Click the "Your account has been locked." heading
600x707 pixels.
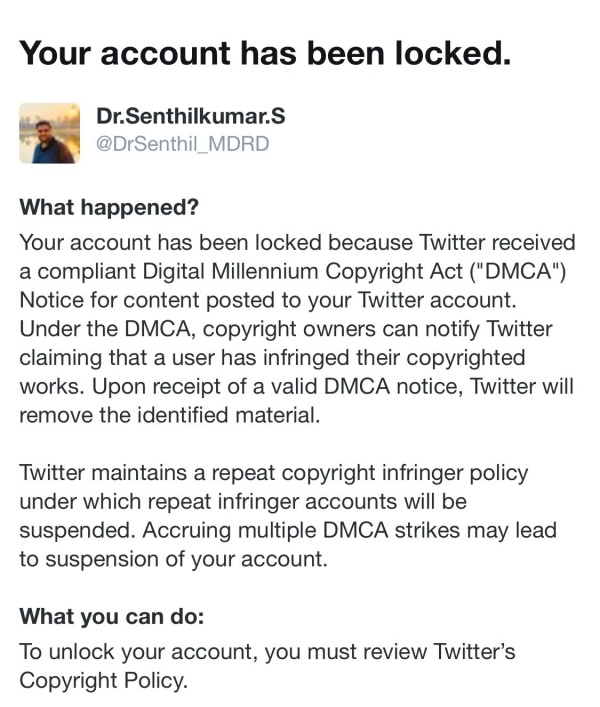coord(266,53)
